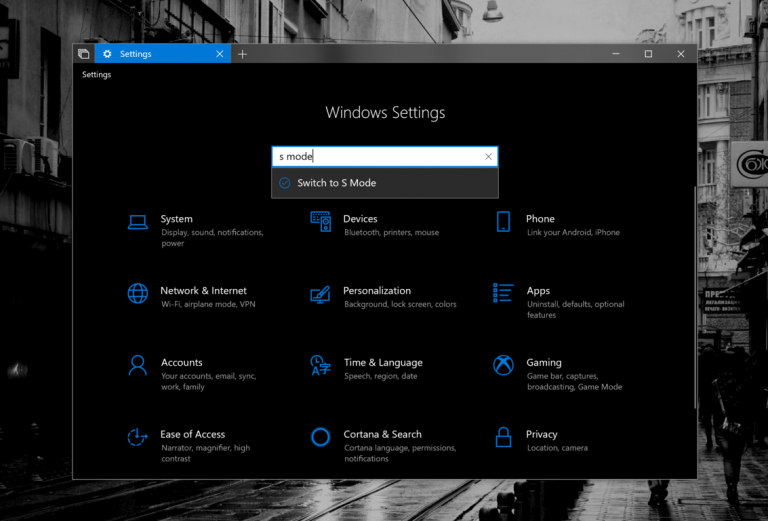Click 'Link your Android, iPhone' text
This screenshot has height=521, width=768.
coord(573,233)
